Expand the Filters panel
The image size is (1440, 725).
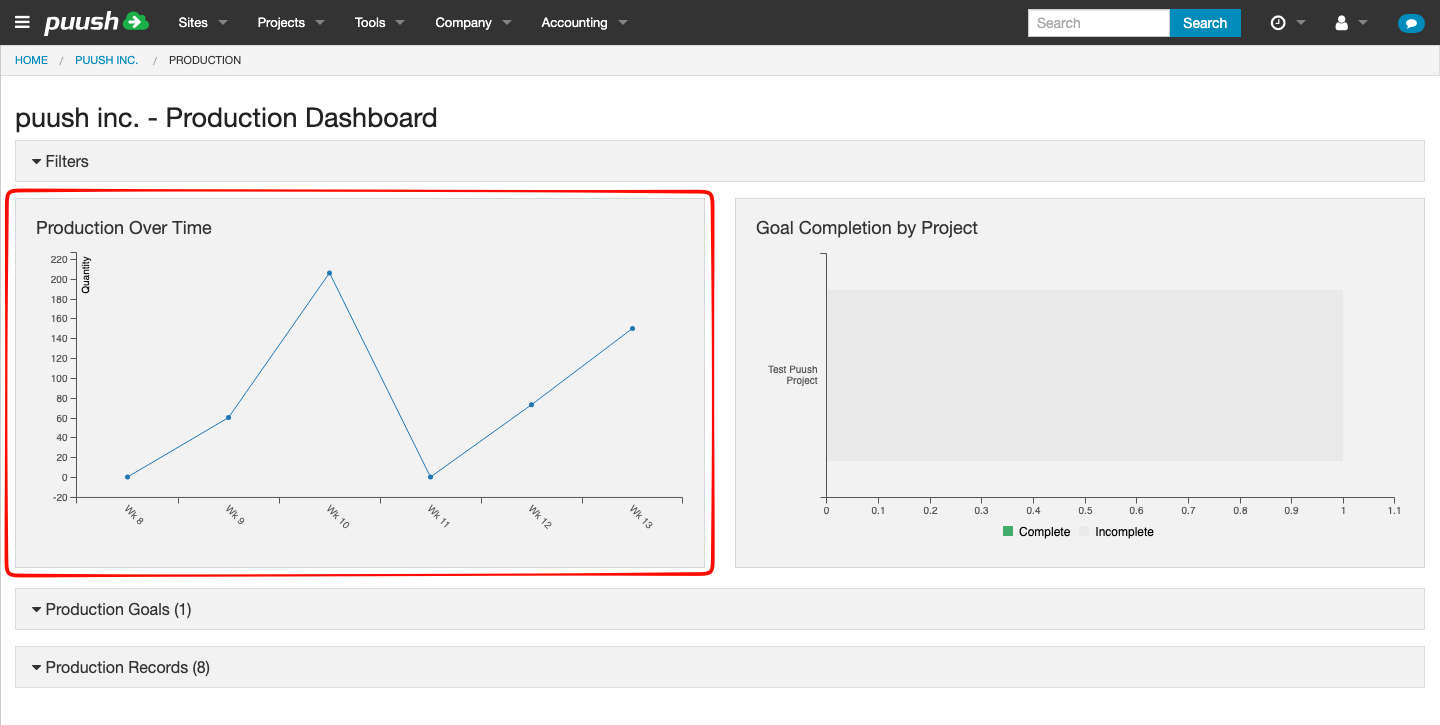pos(60,161)
